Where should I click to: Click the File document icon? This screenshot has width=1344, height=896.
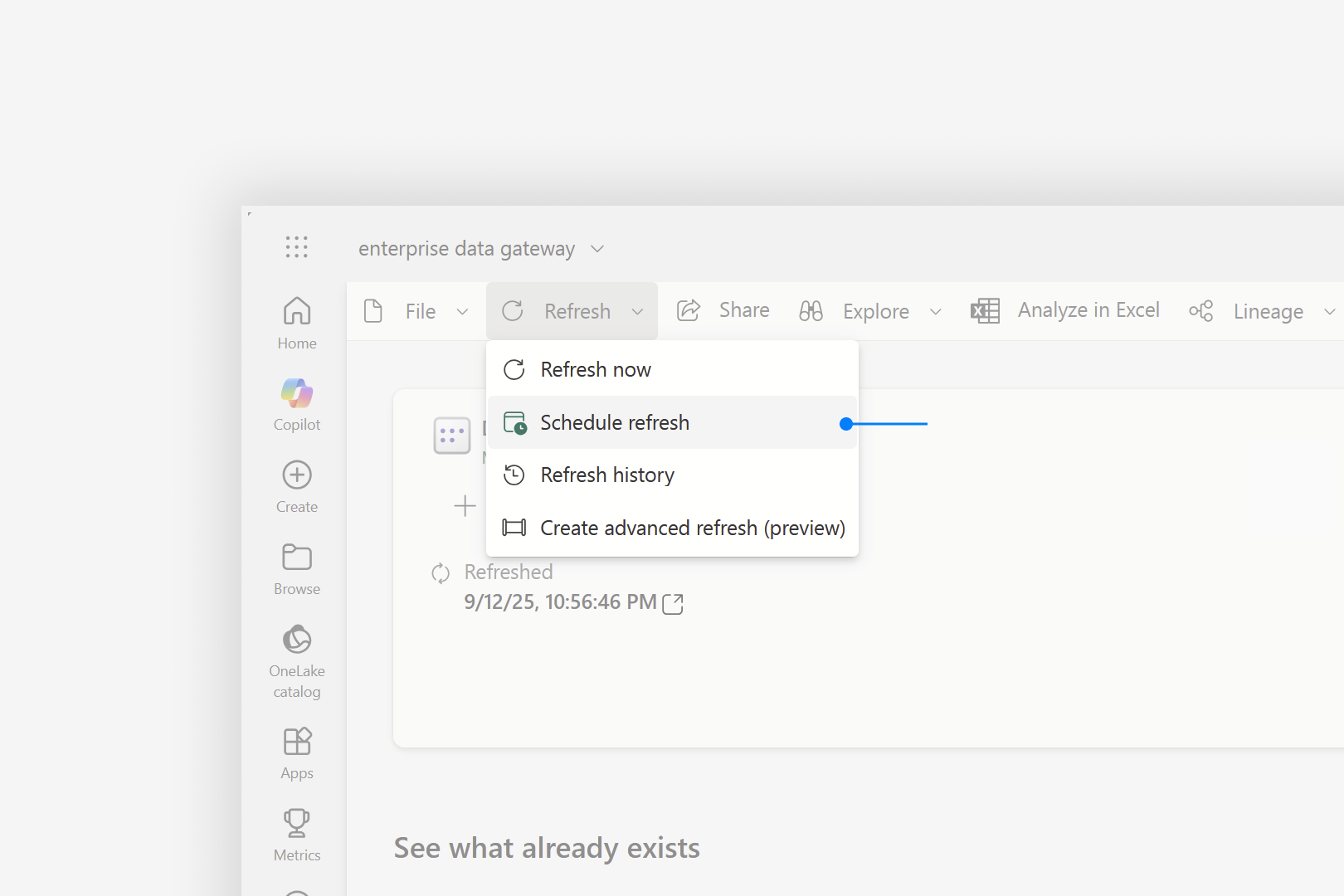tap(373, 311)
